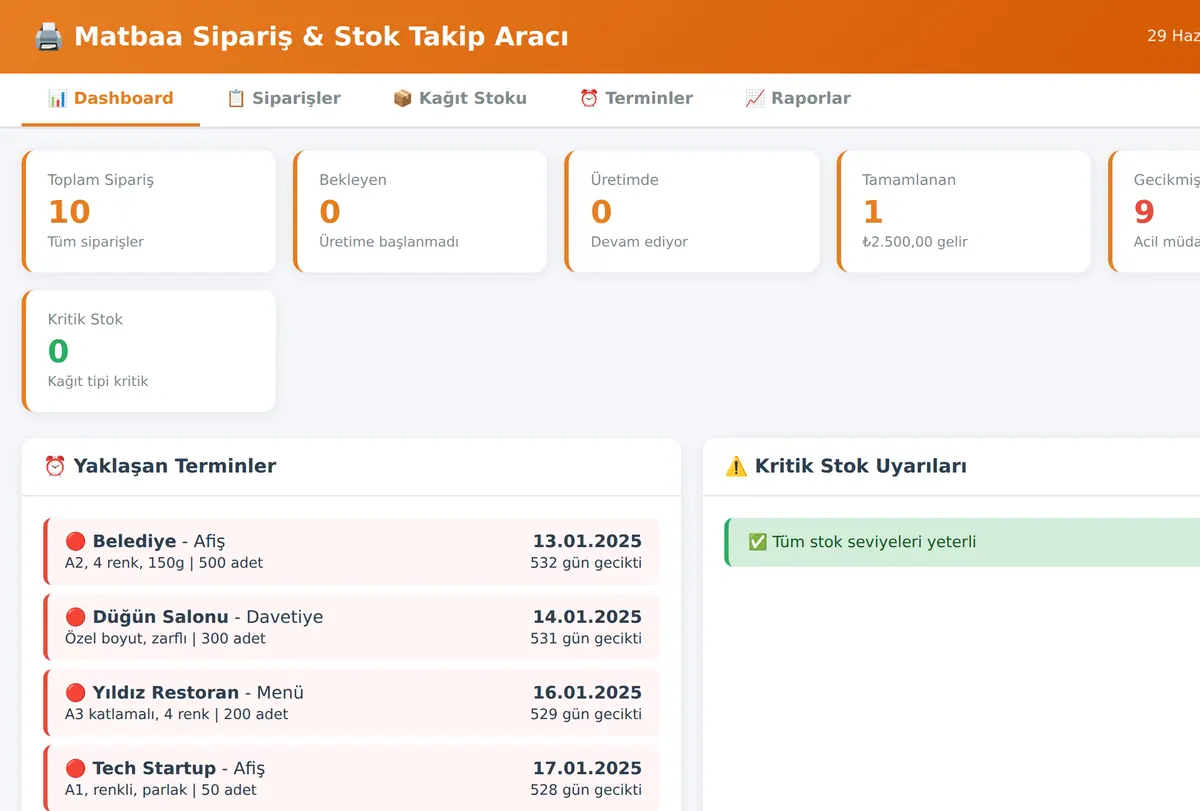Click the "531 gün gecikti" delay text
This screenshot has height=811, width=1200.
pyautogui.click(x=586, y=638)
